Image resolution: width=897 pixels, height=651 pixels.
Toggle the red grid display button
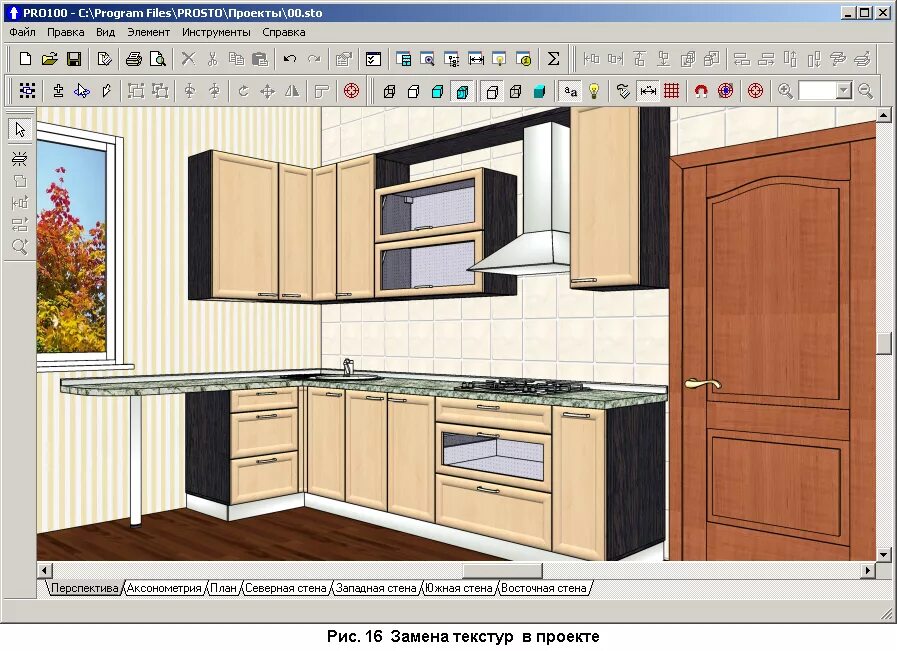672,90
